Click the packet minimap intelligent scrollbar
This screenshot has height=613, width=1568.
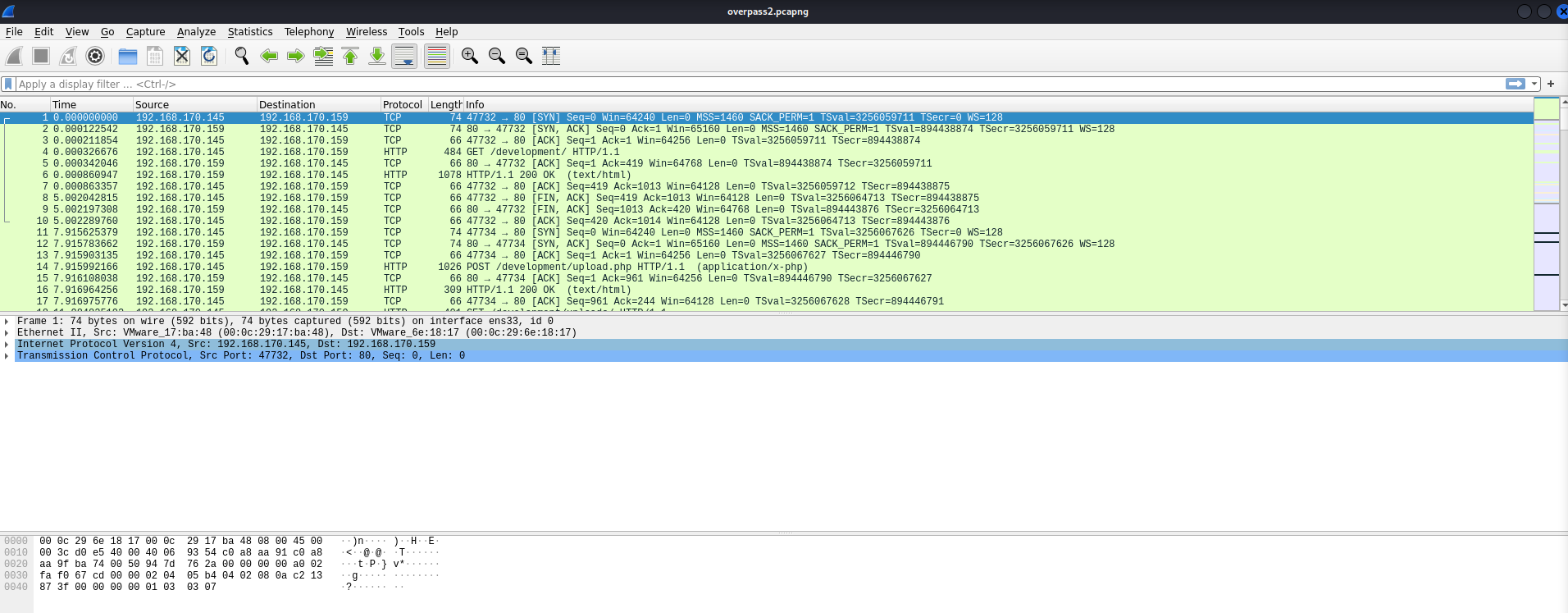[1546, 204]
